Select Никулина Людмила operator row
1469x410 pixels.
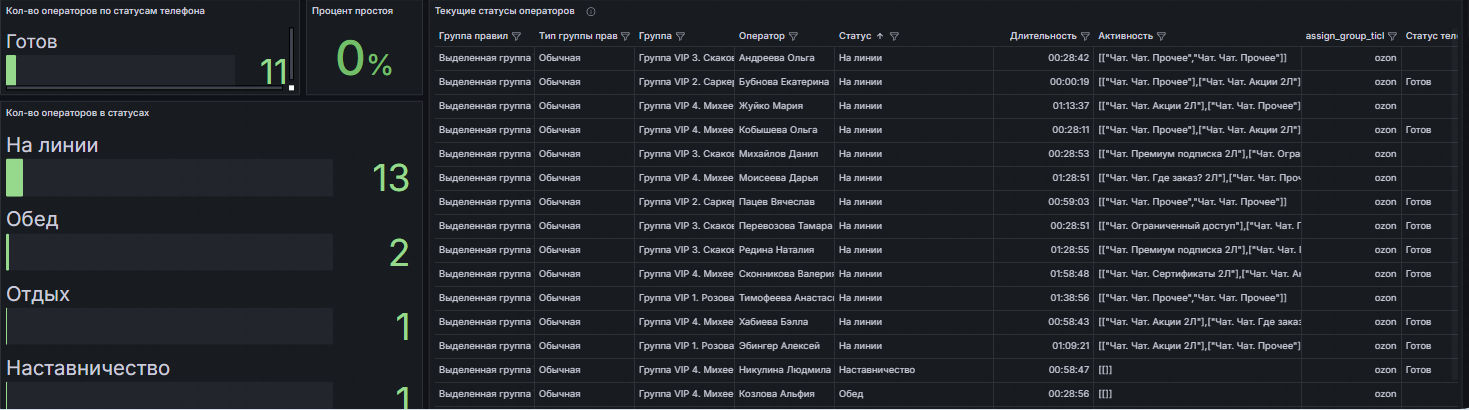click(x=785, y=370)
